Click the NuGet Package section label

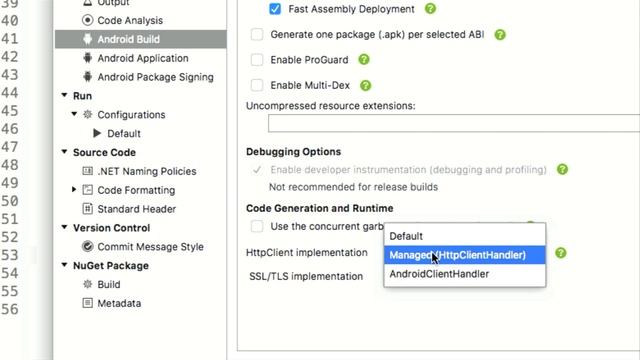click(111, 266)
